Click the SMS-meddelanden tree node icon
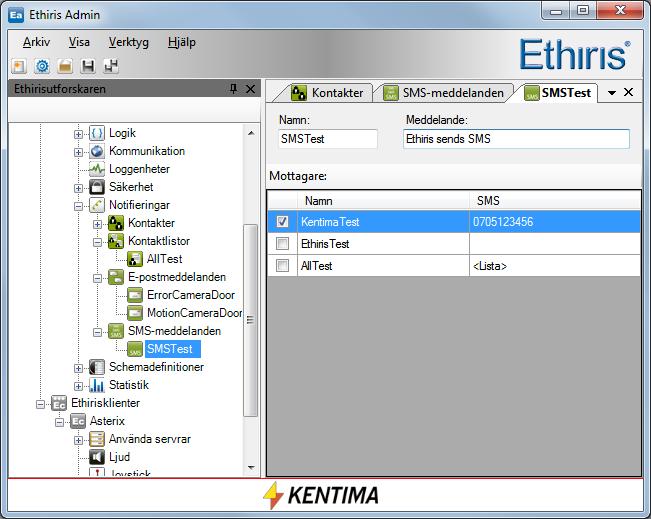This screenshot has height=519, width=651. point(116,331)
